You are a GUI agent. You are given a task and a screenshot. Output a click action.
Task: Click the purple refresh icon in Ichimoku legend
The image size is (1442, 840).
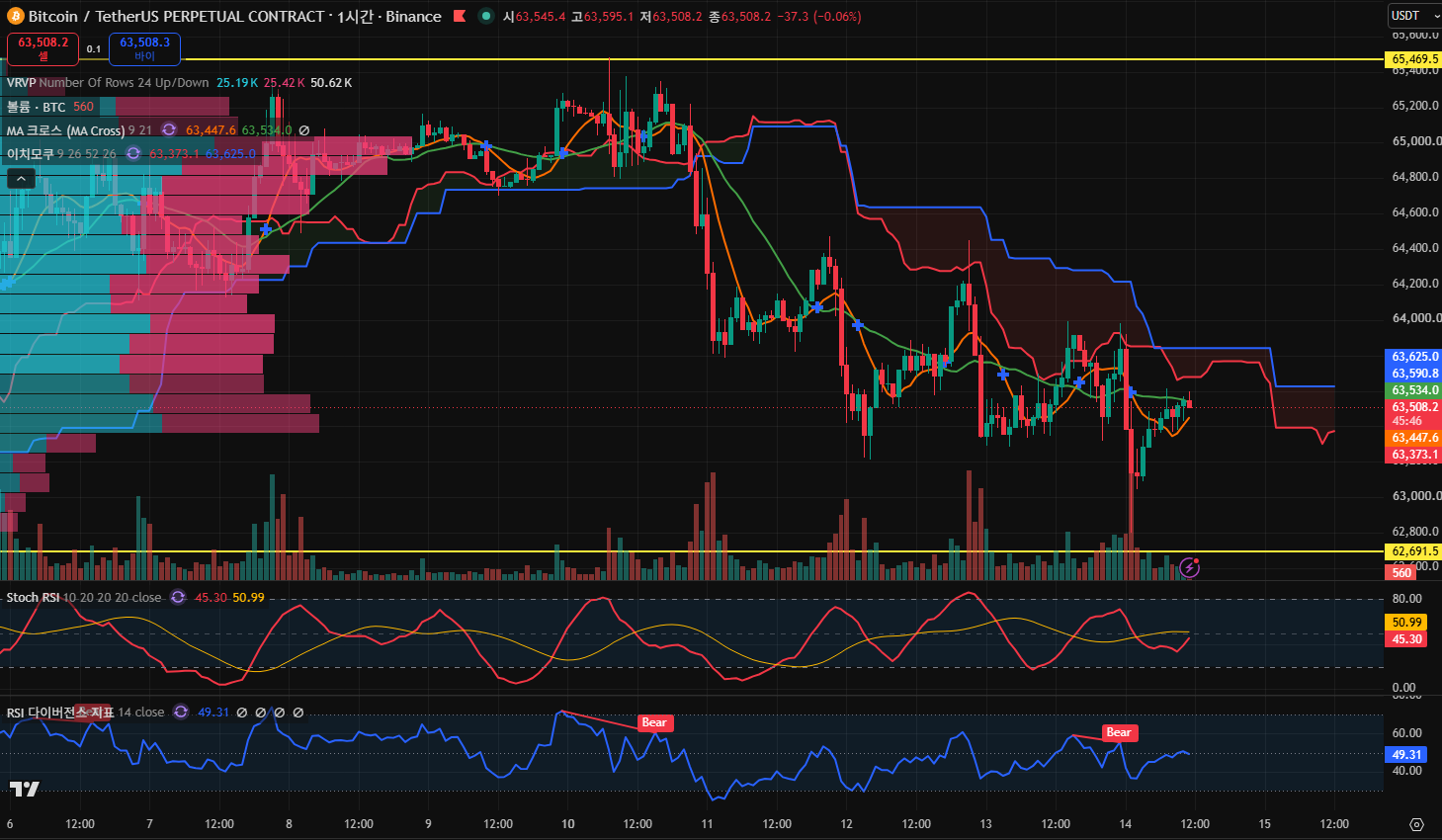pyautogui.click(x=133, y=154)
